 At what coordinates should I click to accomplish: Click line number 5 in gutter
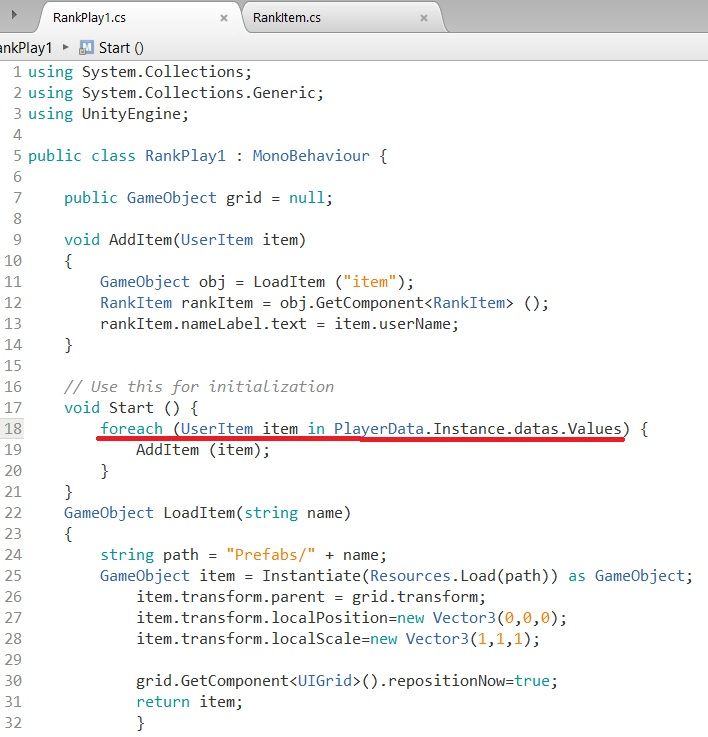coord(17,156)
